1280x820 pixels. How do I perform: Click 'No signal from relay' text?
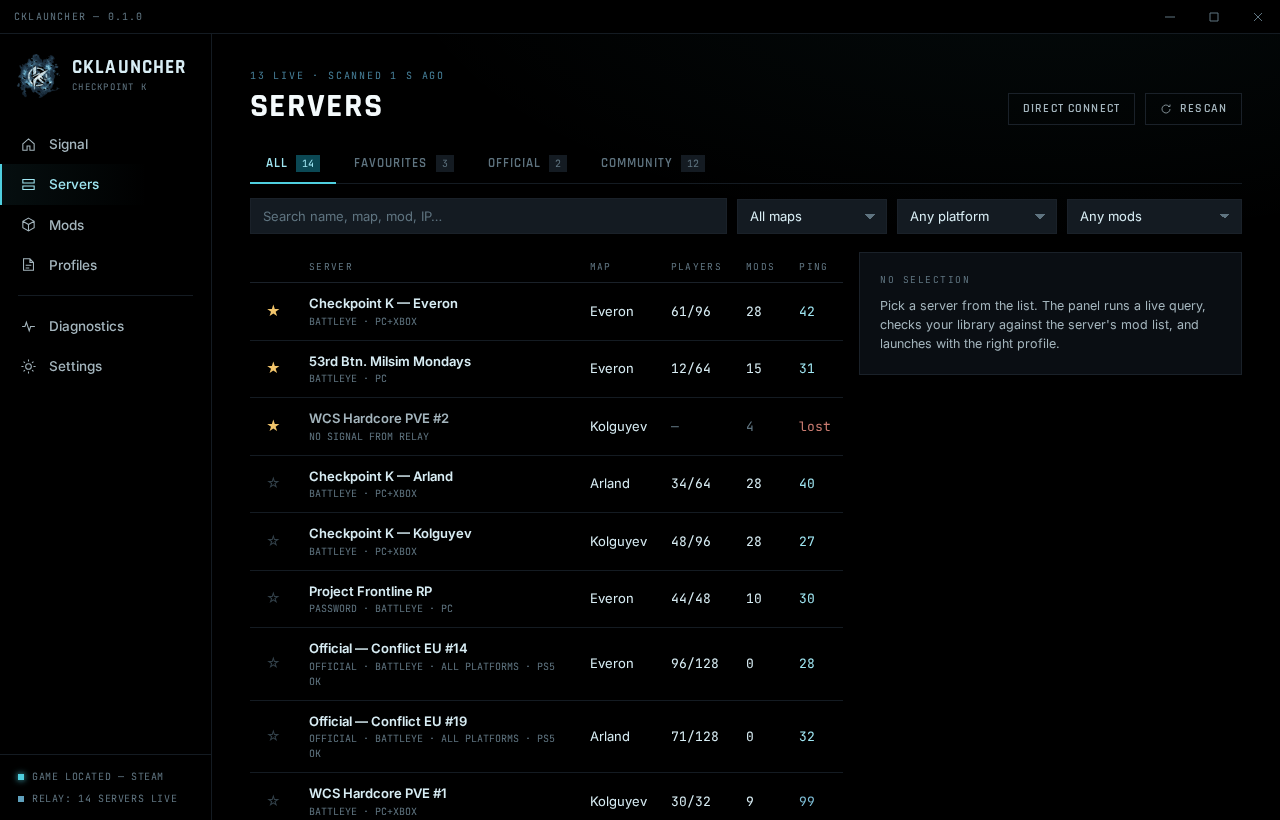pyautogui.click(x=369, y=436)
